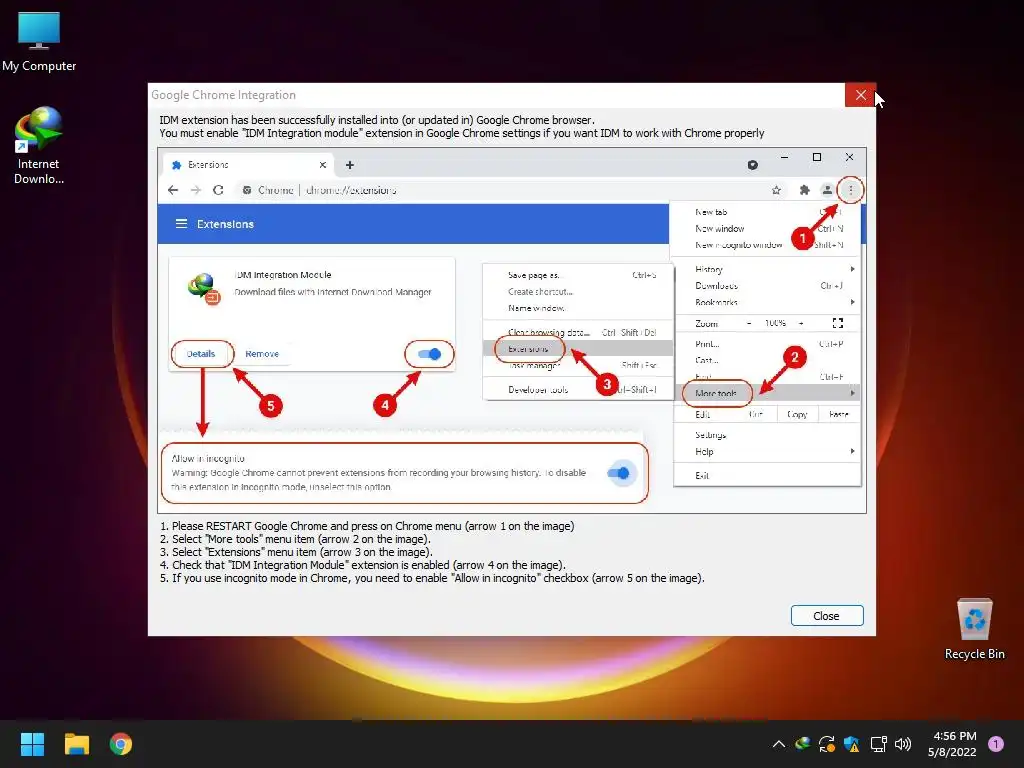Open Google Chrome from the taskbar
Screen dimensions: 1024x768
(x=121, y=744)
